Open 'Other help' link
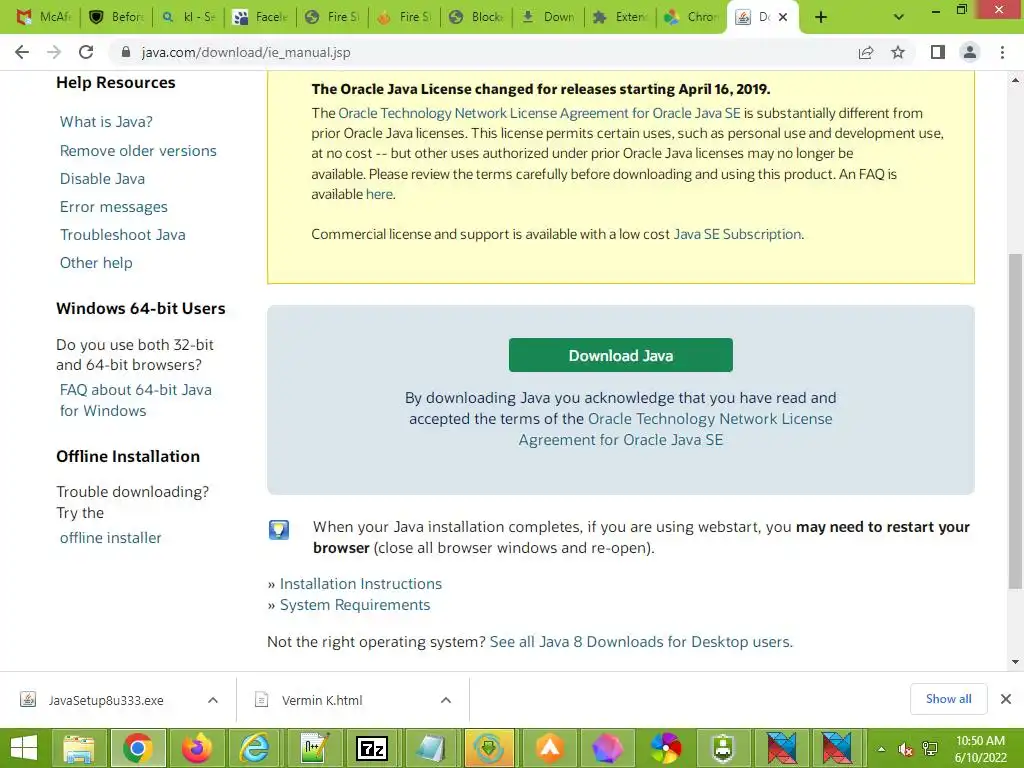This screenshot has width=1024, height=768. (96, 263)
